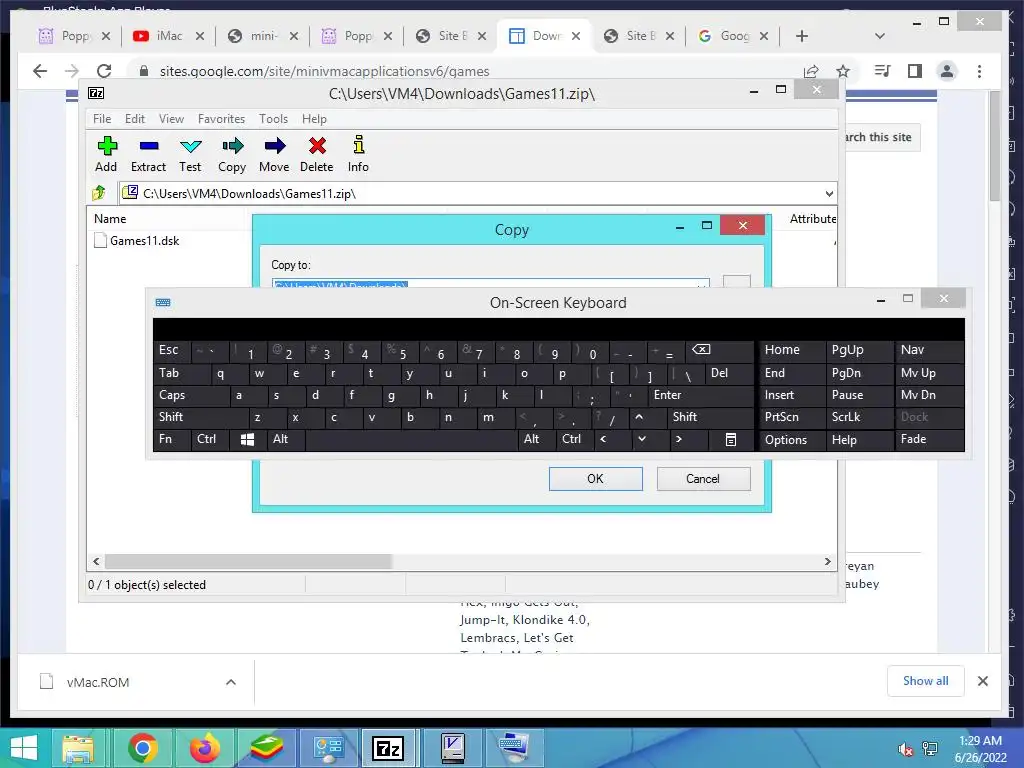Open the View menu in 7-Zip
This screenshot has width=1024, height=768.
[x=171, y=119]
